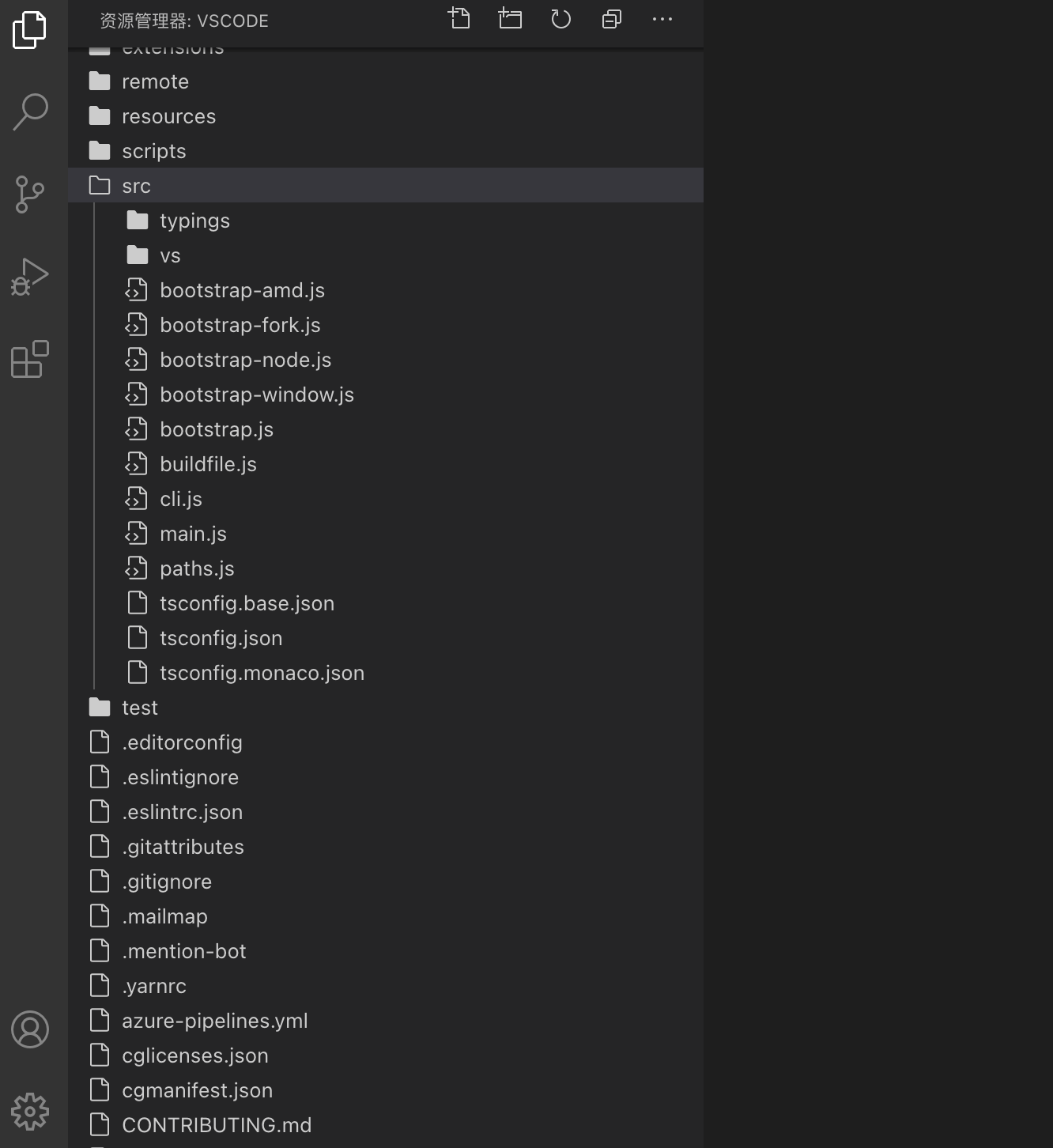Create a new folder in explorer
Viewport: 1053px width, 1148px height.
click(x=510, y=18)
